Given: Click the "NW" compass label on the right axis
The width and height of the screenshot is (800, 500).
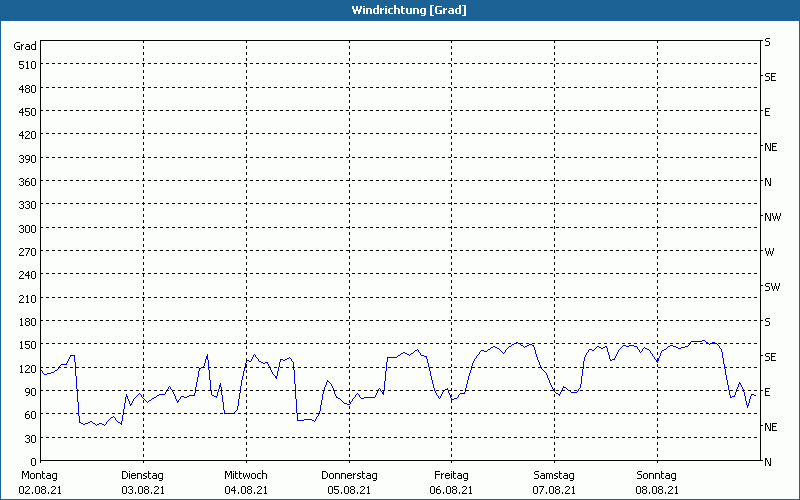Looking at the screenshot, I should tap(772, 217).
